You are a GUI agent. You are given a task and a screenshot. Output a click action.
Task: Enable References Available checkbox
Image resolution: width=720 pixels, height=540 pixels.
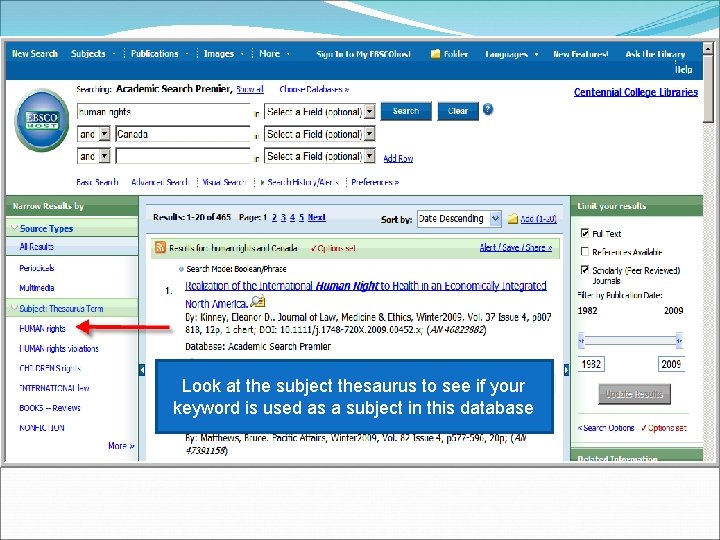[x=585, y=251]
